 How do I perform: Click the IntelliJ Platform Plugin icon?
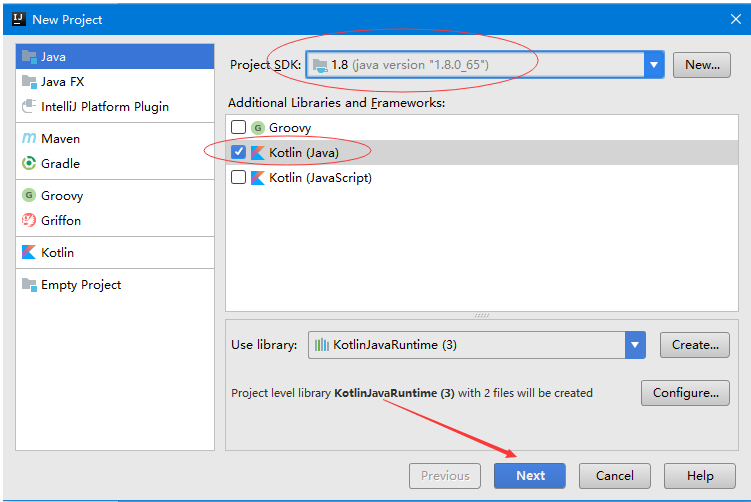(x=29, y=107)
